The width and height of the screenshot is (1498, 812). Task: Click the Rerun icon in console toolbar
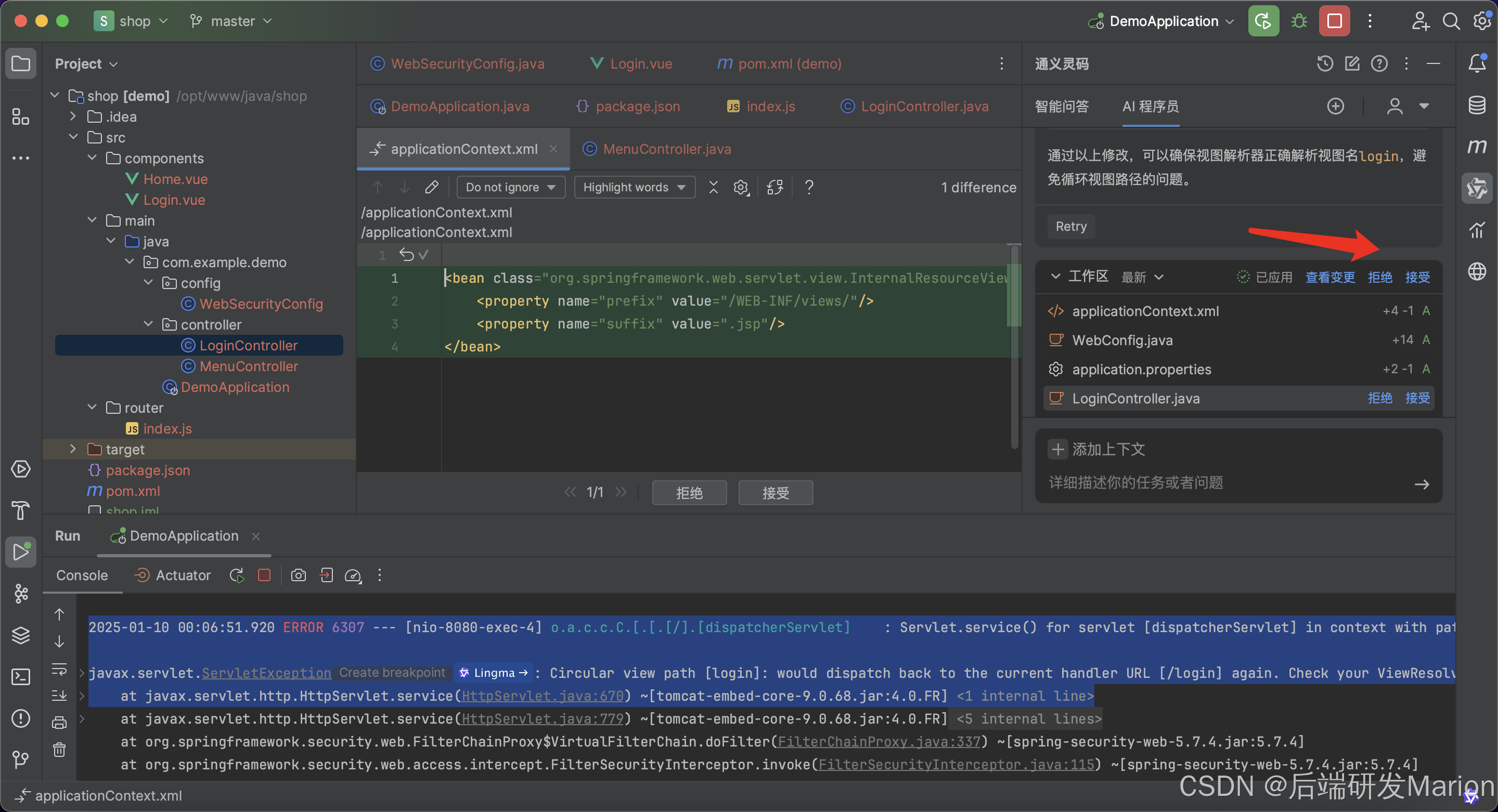[x=237, y=575]
